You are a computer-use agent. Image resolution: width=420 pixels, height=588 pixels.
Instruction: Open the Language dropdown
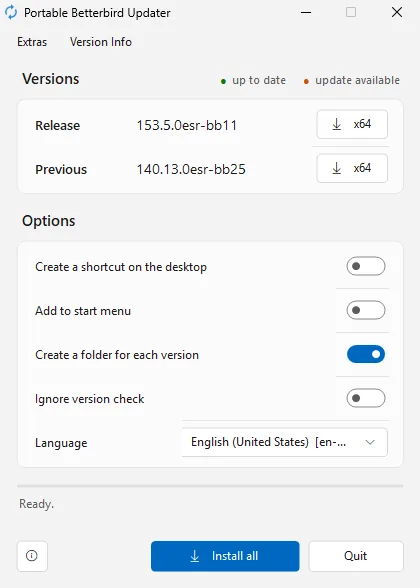[285, 442]
